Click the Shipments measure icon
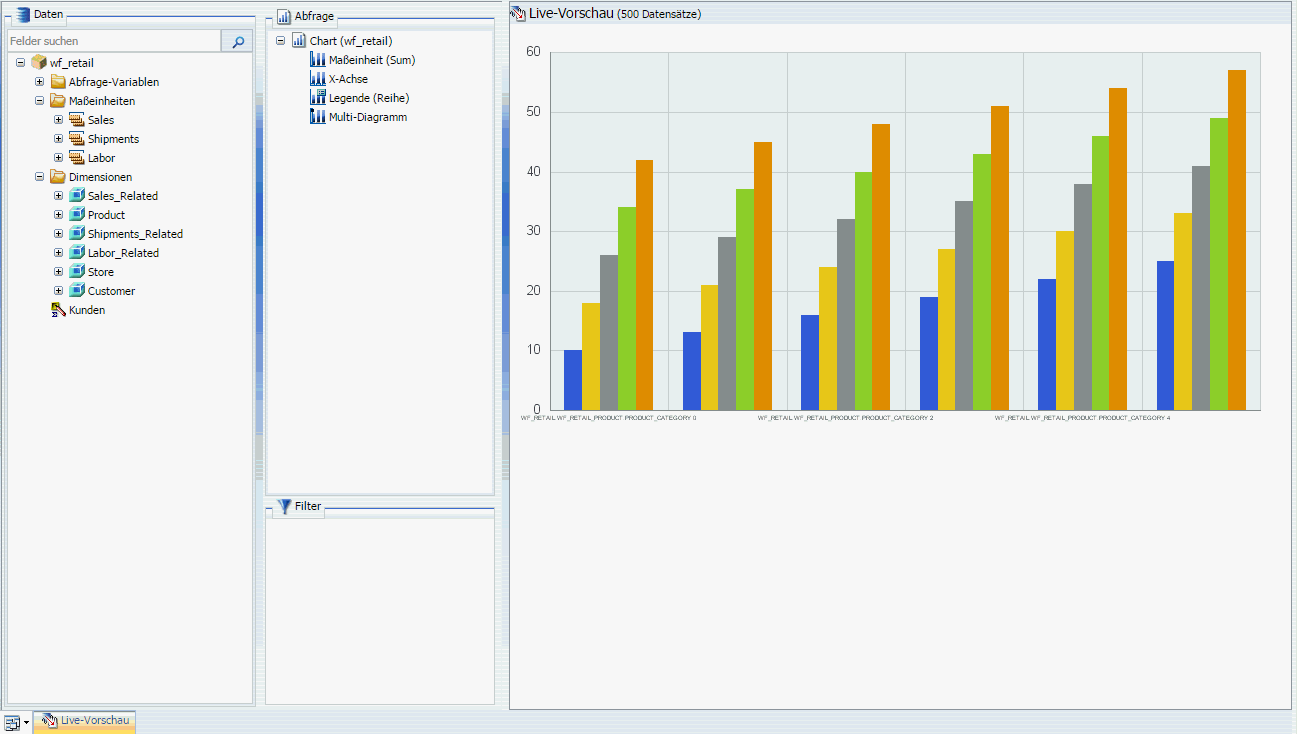Screen dimensions: 1297x734 click(x=77, y=139)
